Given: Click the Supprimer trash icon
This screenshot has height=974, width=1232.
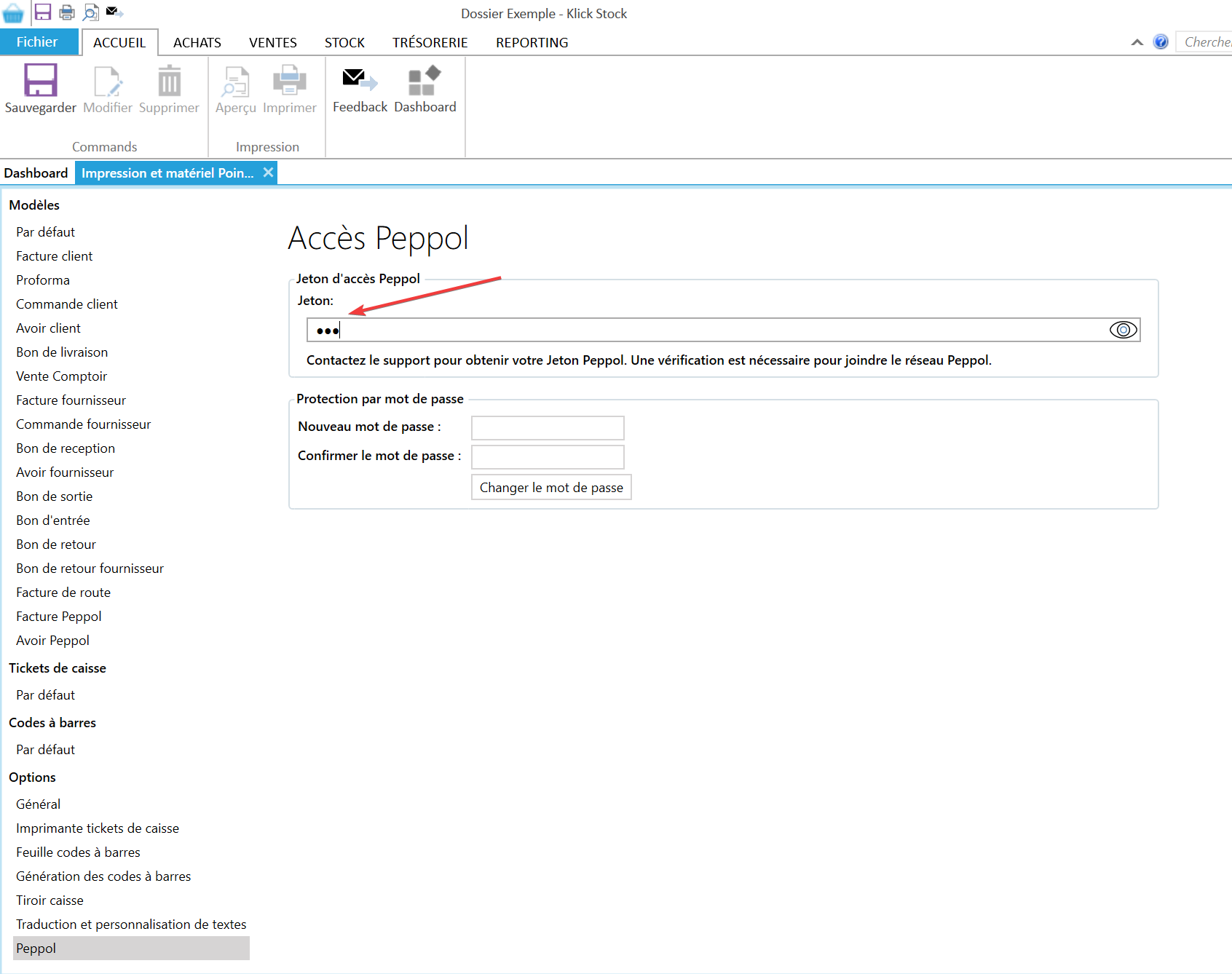Looking at the screenshot, I should pyautogui.click(x=169, y=82).
